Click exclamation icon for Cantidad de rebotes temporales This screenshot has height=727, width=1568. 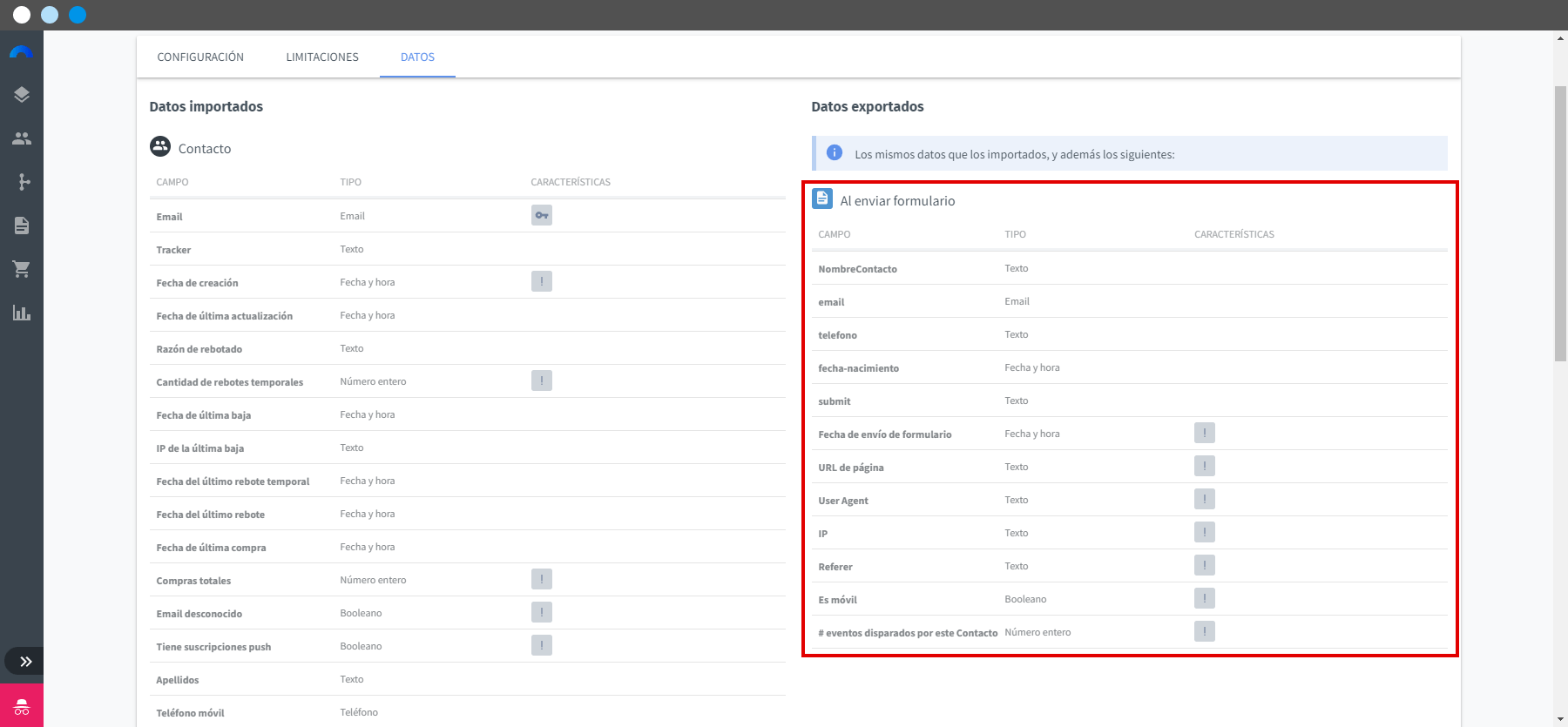pyautogui.click(x=542, y=380)
